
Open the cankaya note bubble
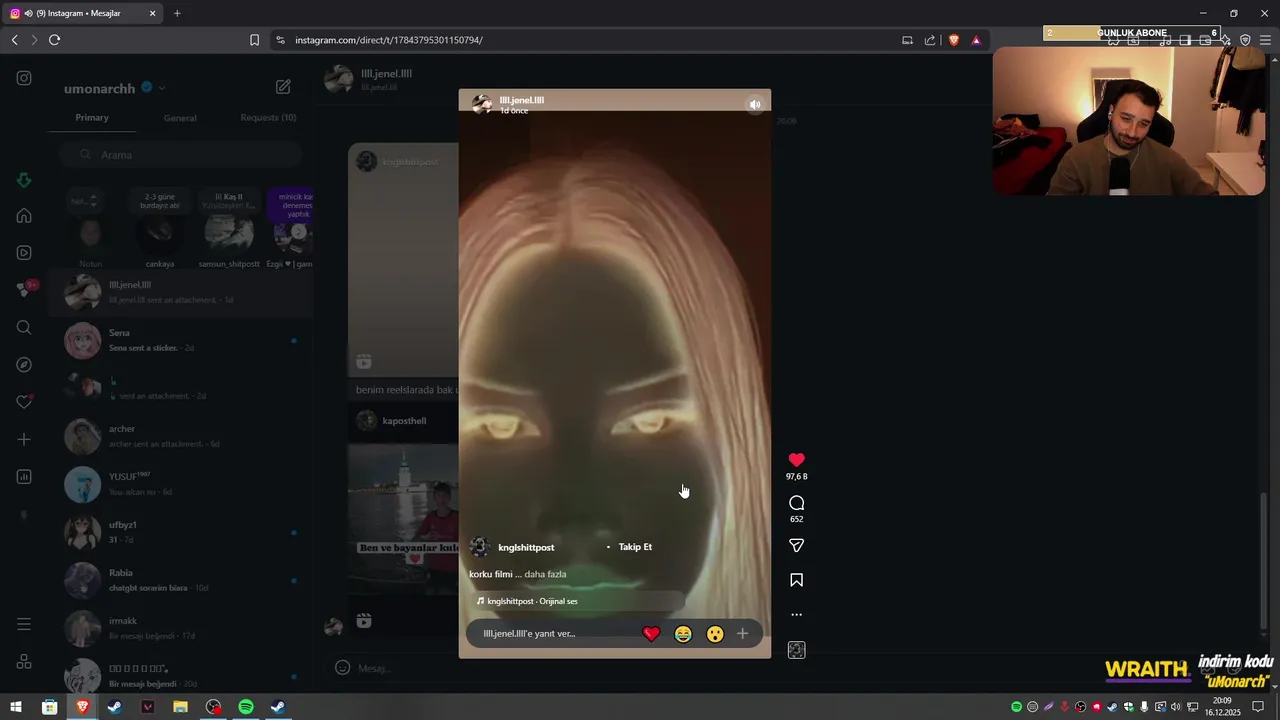click(x=160, y=199)
